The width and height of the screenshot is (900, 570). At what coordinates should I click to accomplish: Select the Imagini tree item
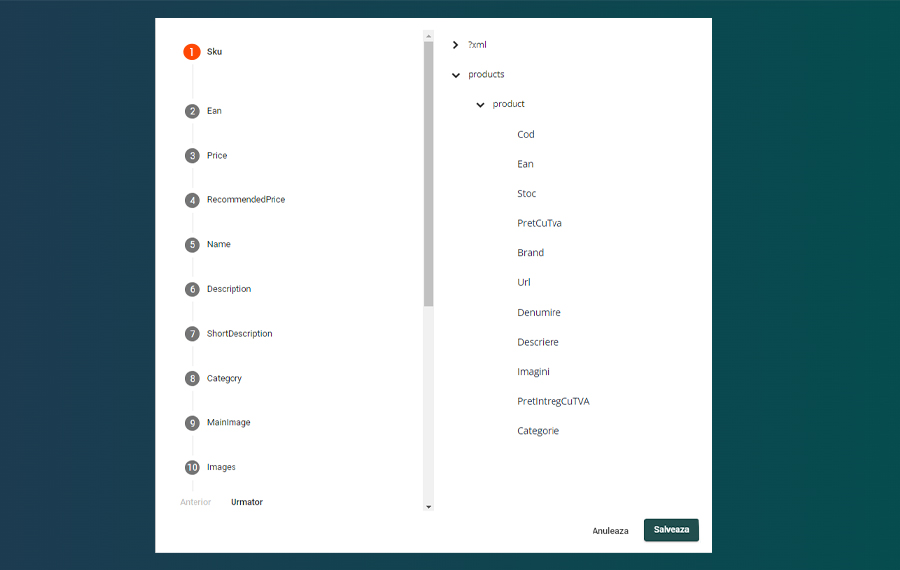click(533, 371)
